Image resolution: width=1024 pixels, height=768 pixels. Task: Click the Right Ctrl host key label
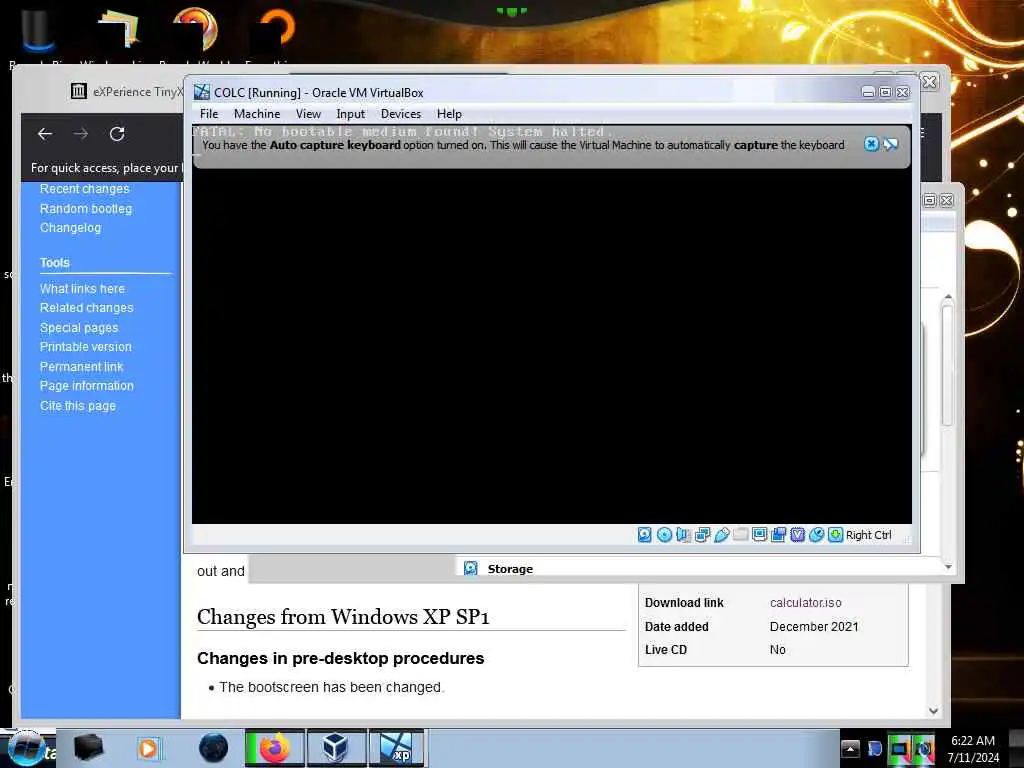pyautogui.click(x=869, y=535)
